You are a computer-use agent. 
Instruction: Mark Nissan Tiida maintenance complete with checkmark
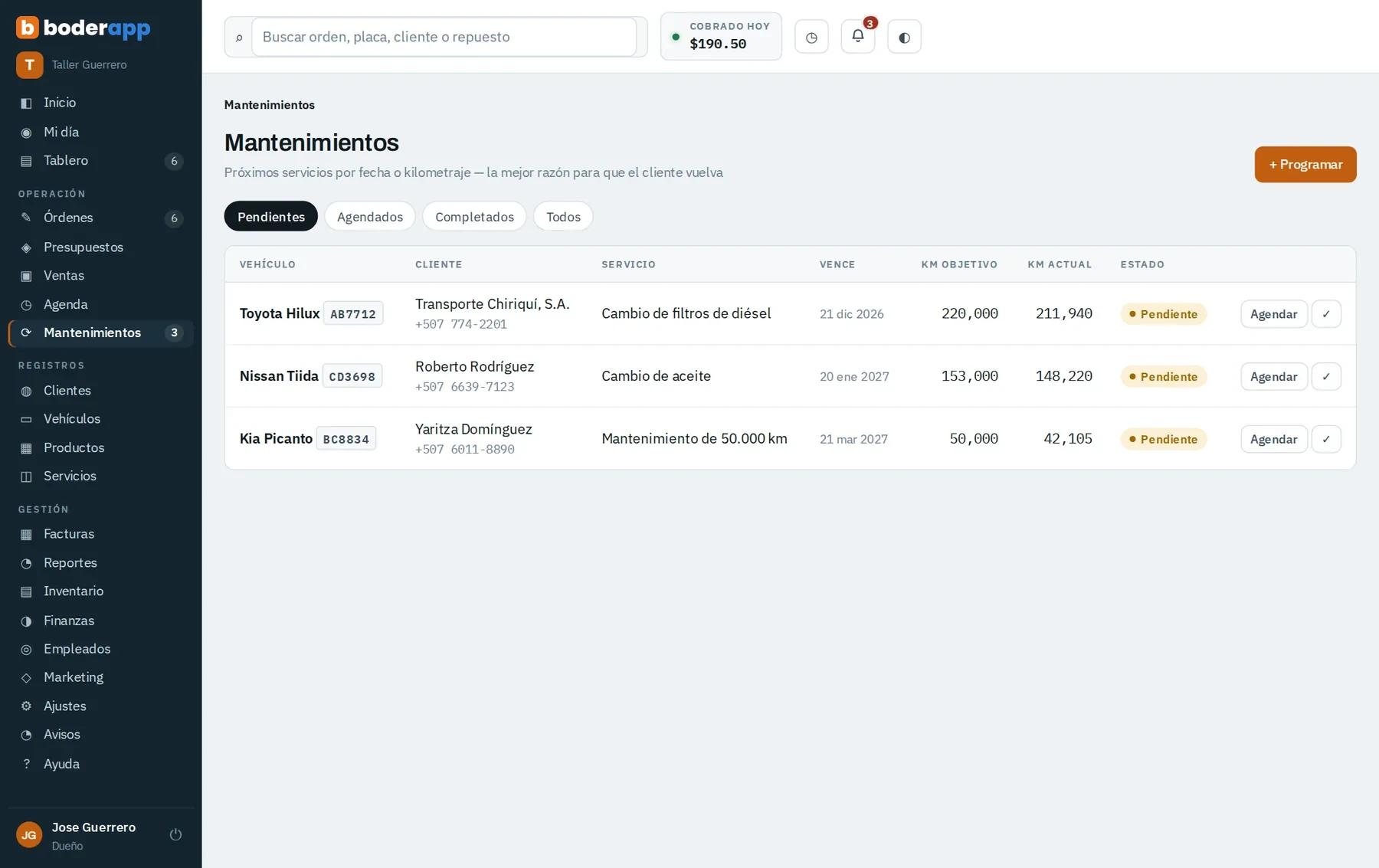click(x=1326, y=377)
